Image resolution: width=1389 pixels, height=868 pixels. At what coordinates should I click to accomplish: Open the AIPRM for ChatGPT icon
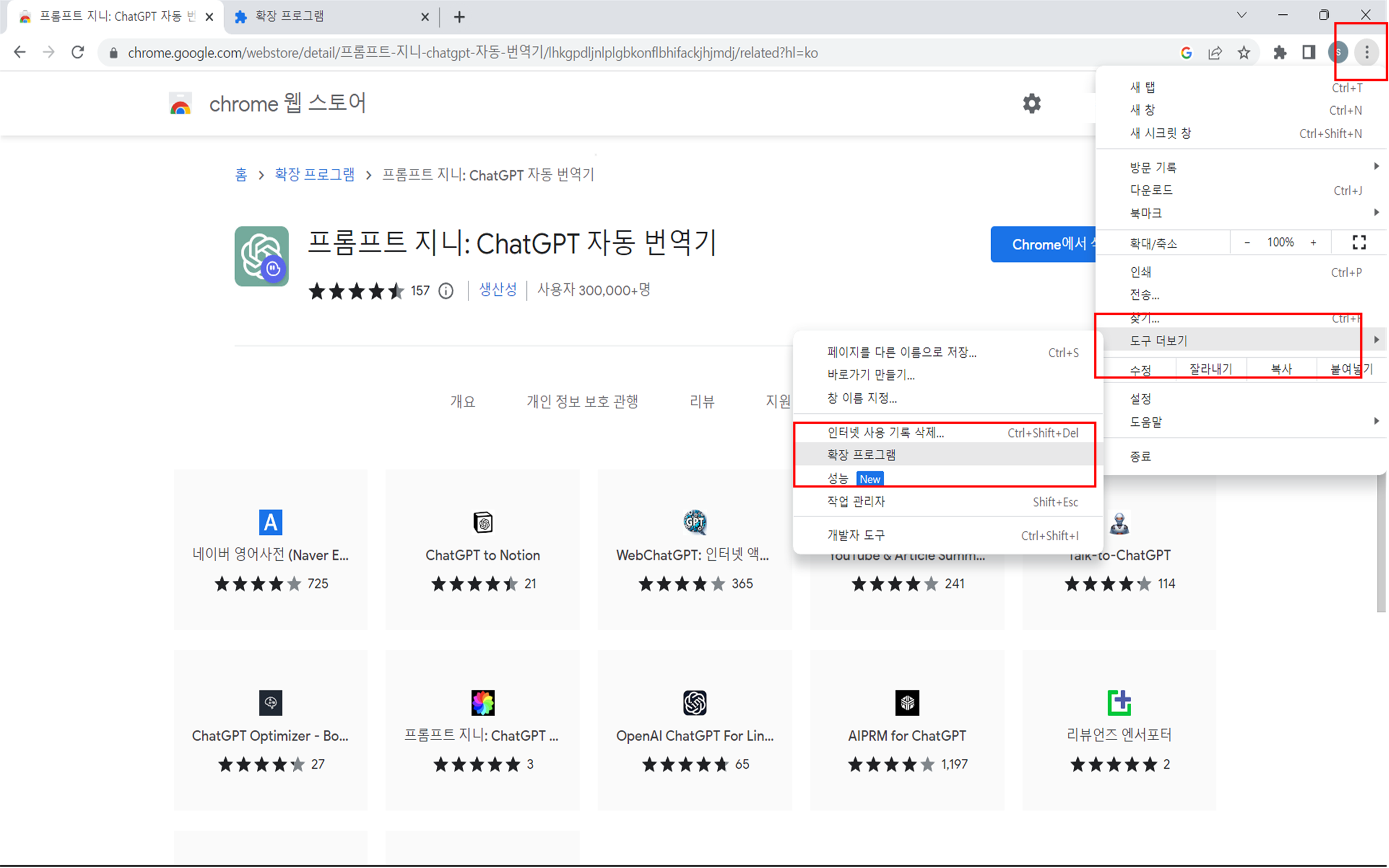tap(907, 703)
